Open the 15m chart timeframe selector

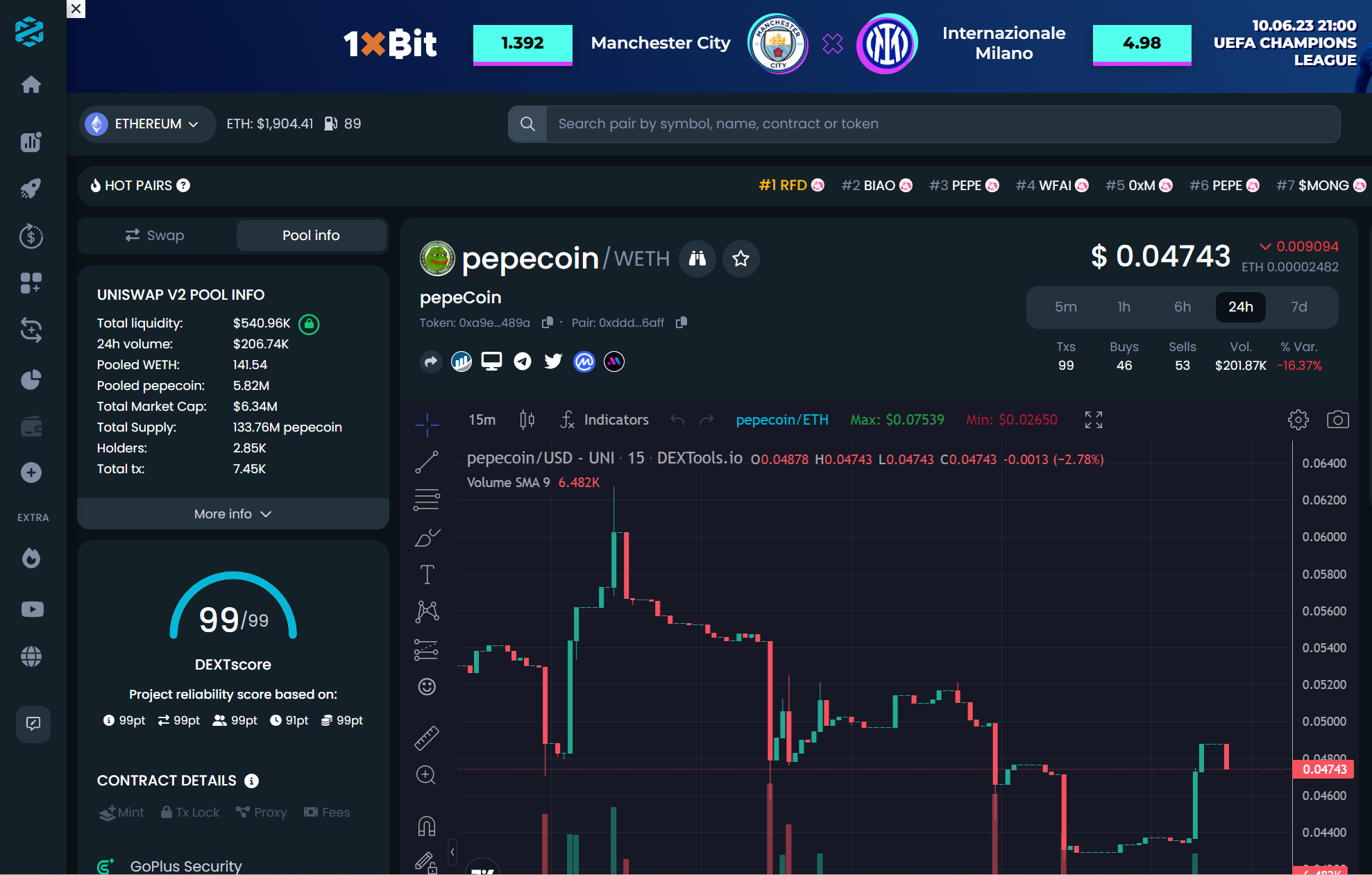[482, 420]
